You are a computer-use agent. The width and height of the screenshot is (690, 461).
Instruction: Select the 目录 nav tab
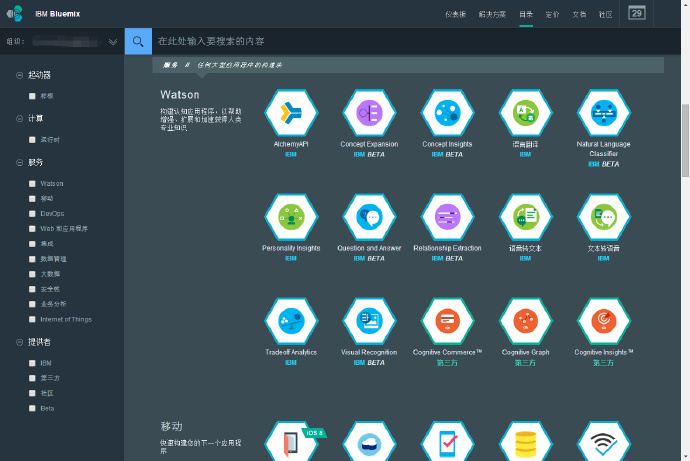click(x=526, y=14)
